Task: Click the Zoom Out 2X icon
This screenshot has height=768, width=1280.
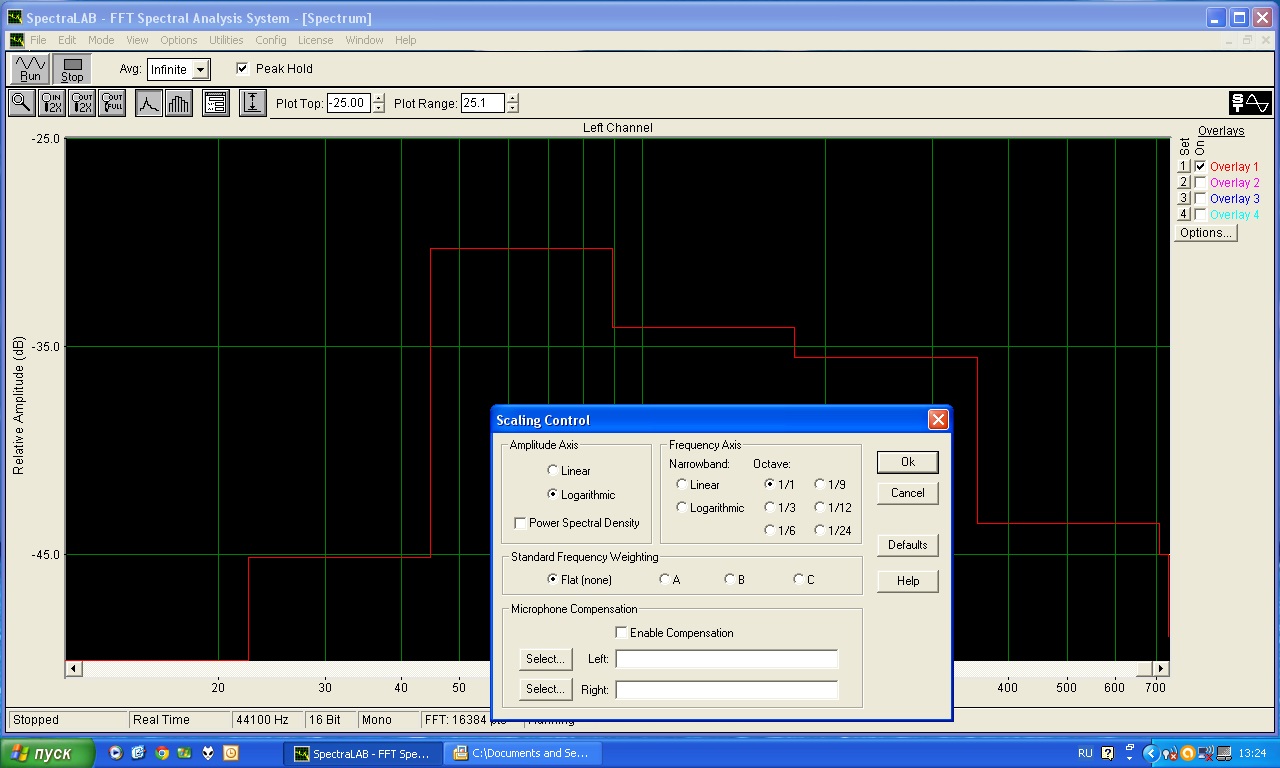Action: point(82,103)
